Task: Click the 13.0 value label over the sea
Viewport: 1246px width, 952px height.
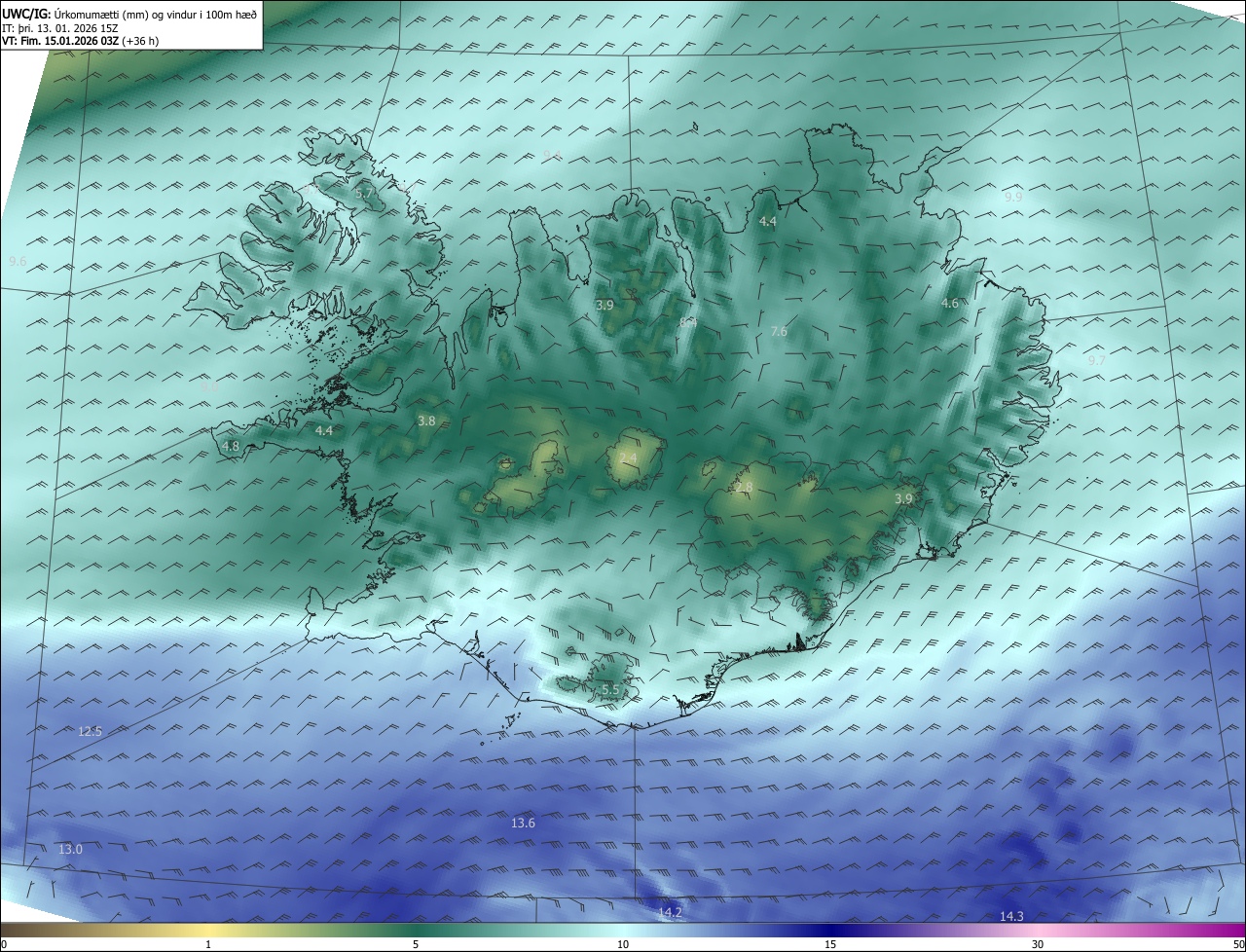Action: point(70,850)
